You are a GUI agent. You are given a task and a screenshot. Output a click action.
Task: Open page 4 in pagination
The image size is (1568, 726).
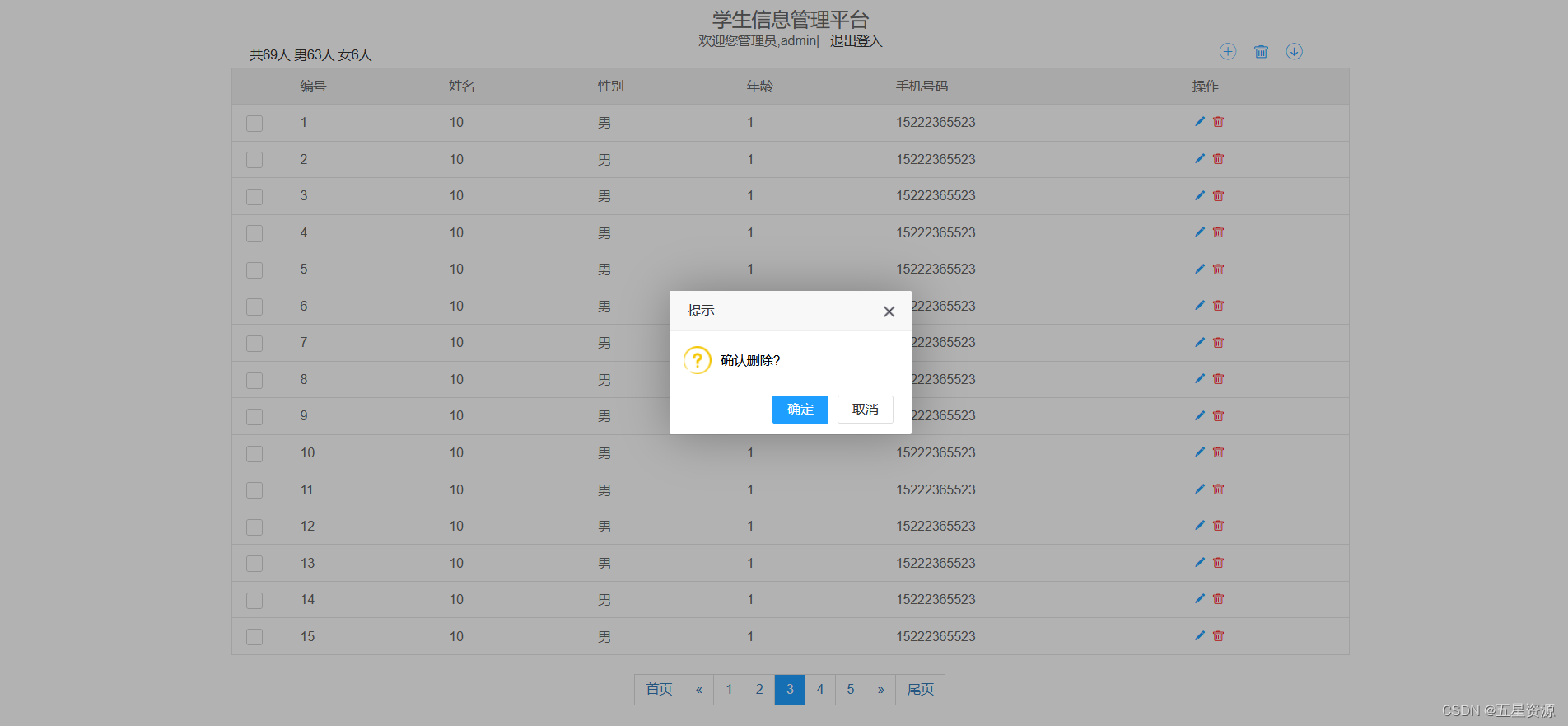820,690
